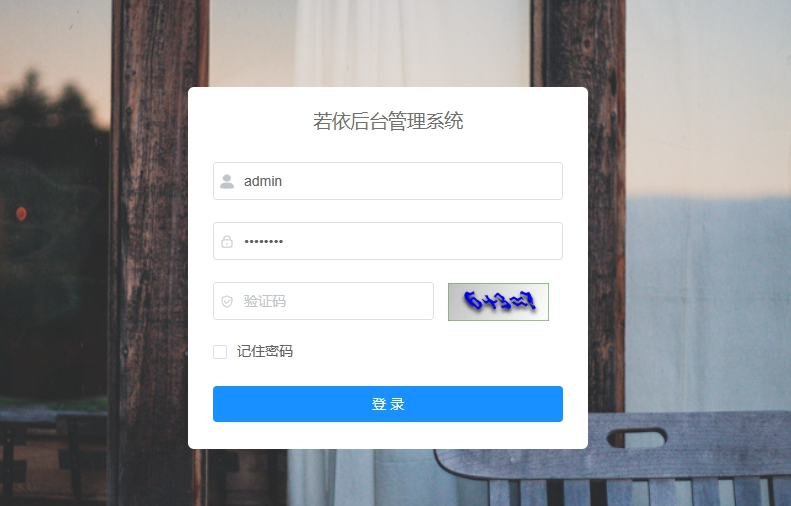Click empty white area below 登录 button
This screenshot has width=791, height=506.
(x=387, y=435)
